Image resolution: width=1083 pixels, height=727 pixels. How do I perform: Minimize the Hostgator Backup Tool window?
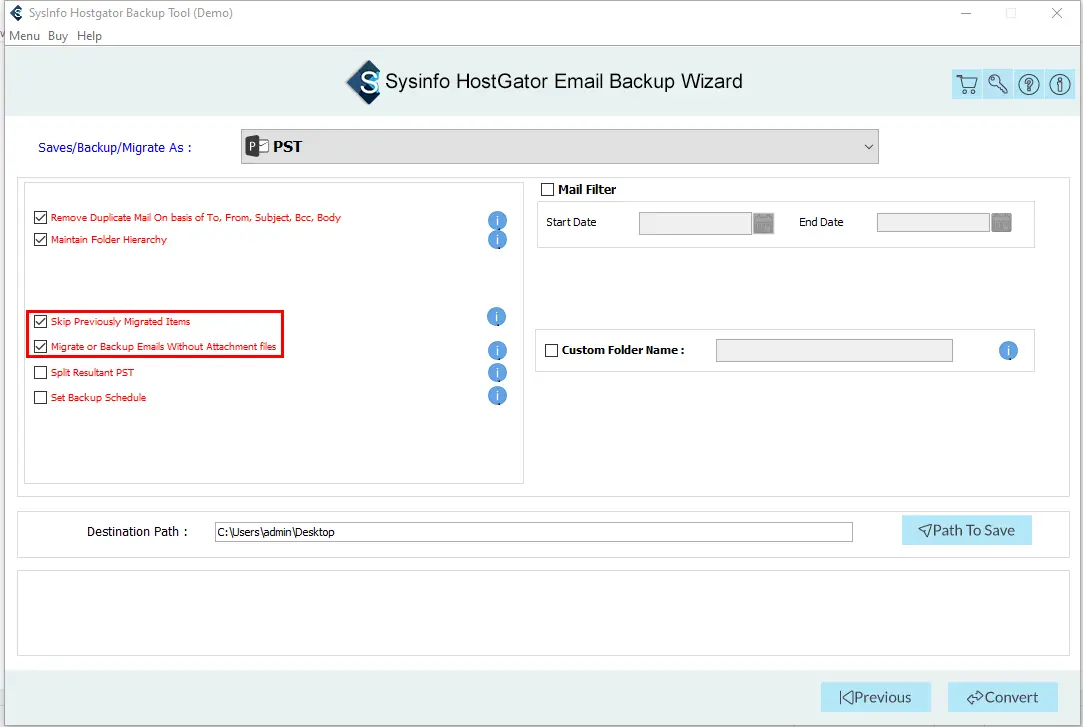click(966, 13)
